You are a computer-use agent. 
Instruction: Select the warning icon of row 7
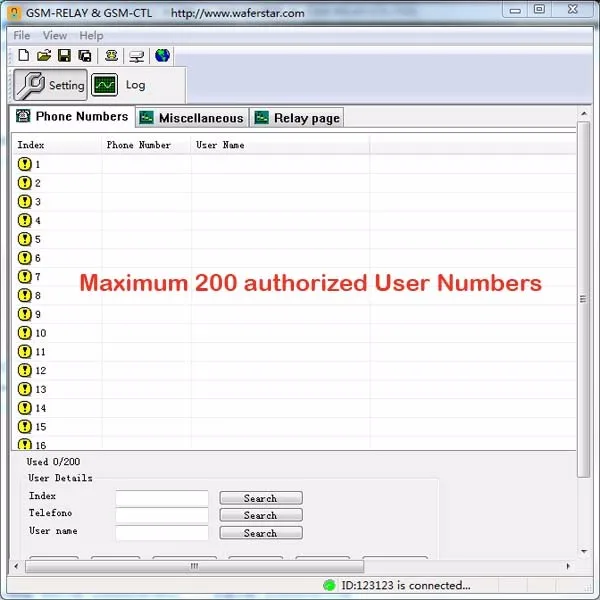pos(24,277)
